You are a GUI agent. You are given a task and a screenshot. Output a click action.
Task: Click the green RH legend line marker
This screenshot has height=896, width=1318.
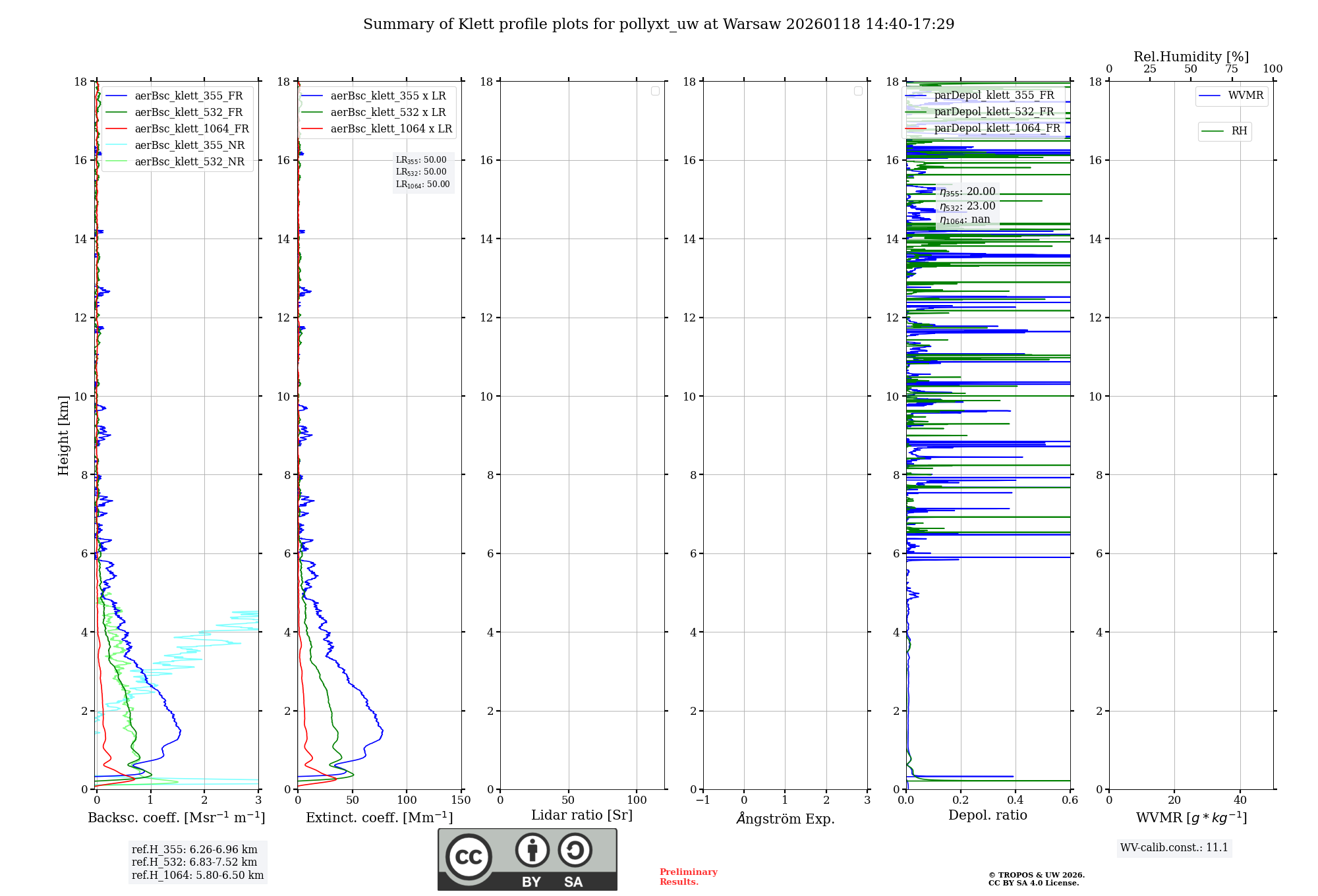coord(1212,132)
